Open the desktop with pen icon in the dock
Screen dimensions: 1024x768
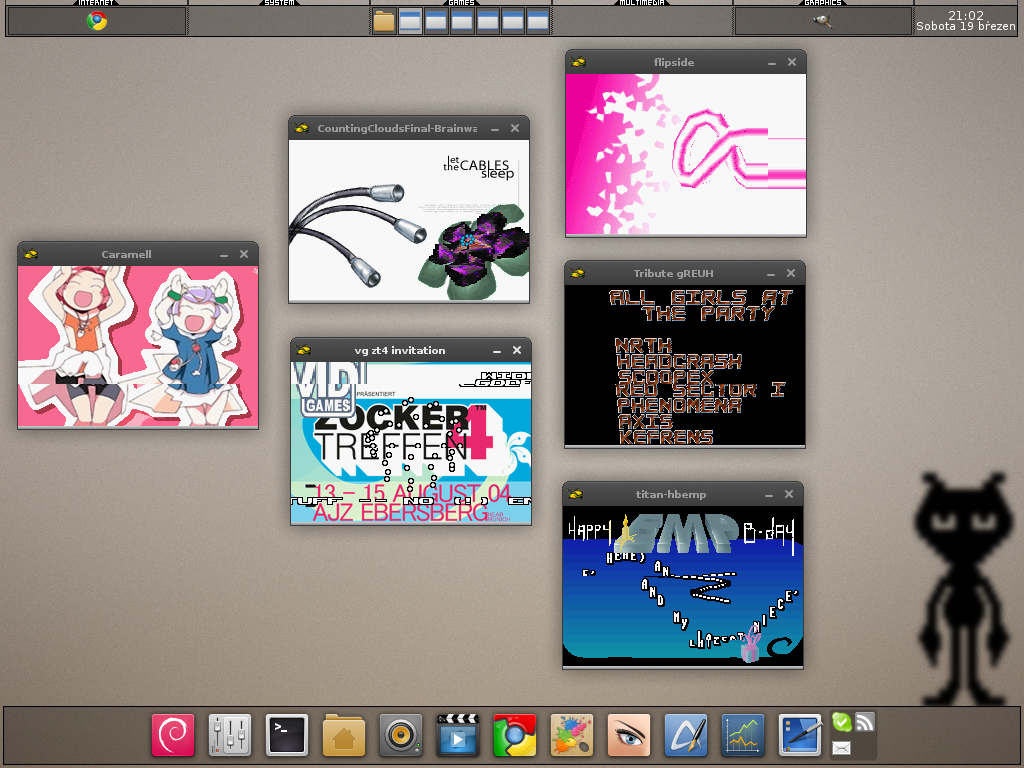tap(800, 735)
